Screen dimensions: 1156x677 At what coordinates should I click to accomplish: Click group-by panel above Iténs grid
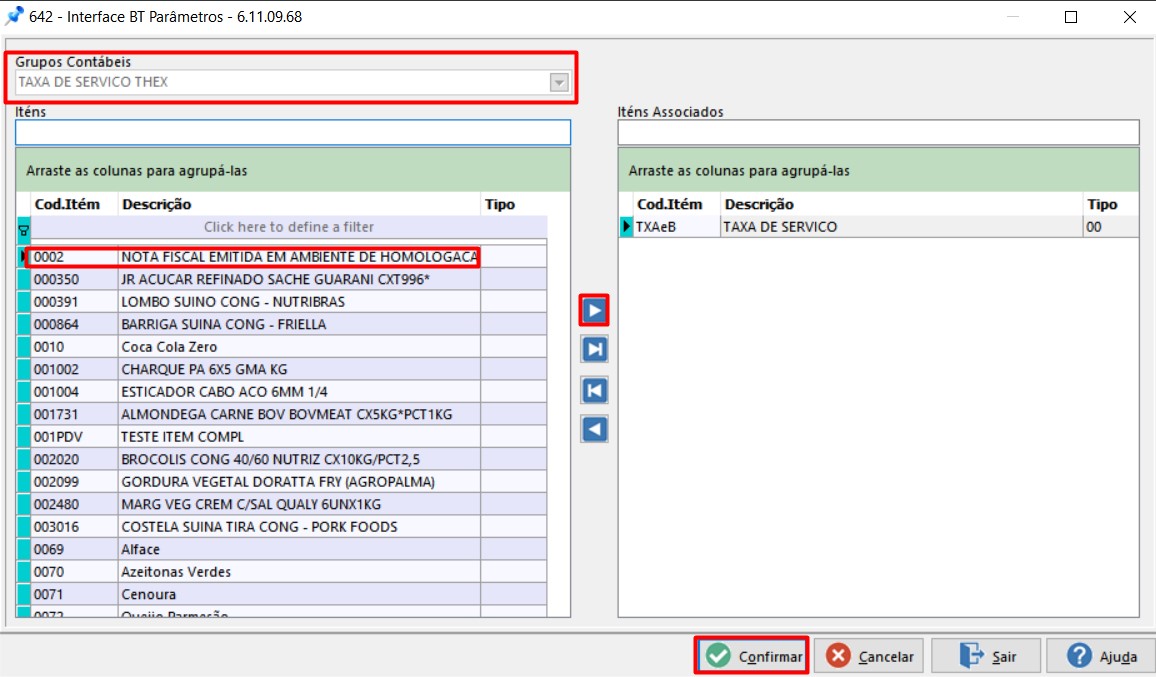(293, 170)
